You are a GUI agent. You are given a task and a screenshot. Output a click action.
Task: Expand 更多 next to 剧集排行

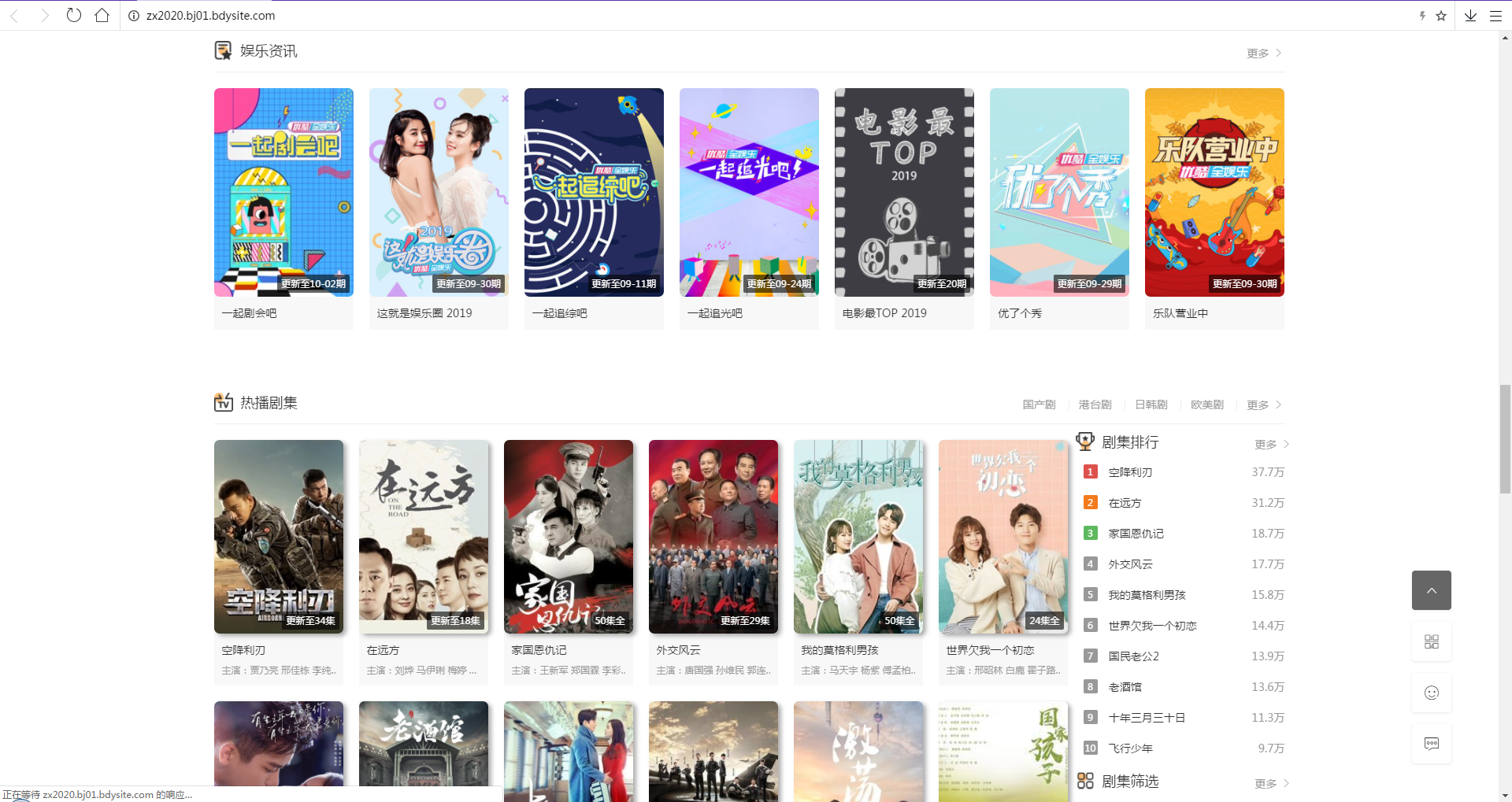point(1271,444)
